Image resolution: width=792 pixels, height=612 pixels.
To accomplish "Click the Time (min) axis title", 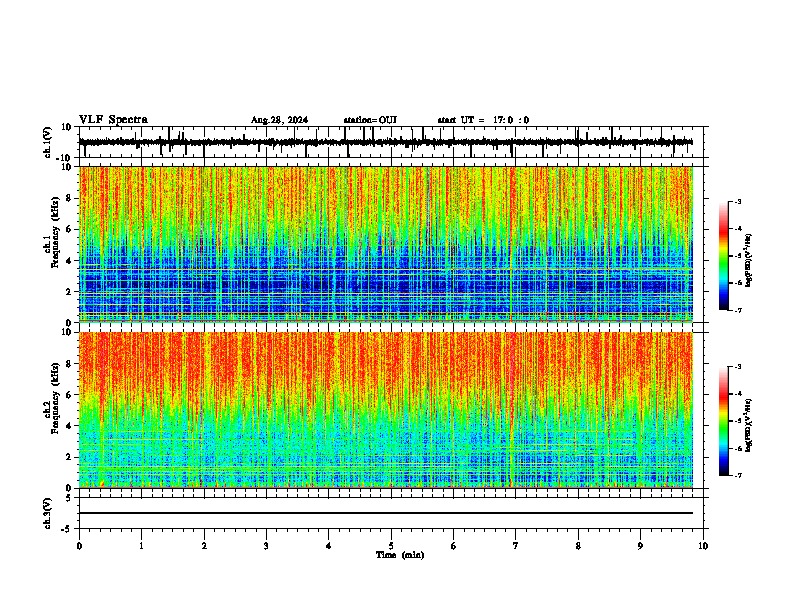I will click(x=400, y=555).
